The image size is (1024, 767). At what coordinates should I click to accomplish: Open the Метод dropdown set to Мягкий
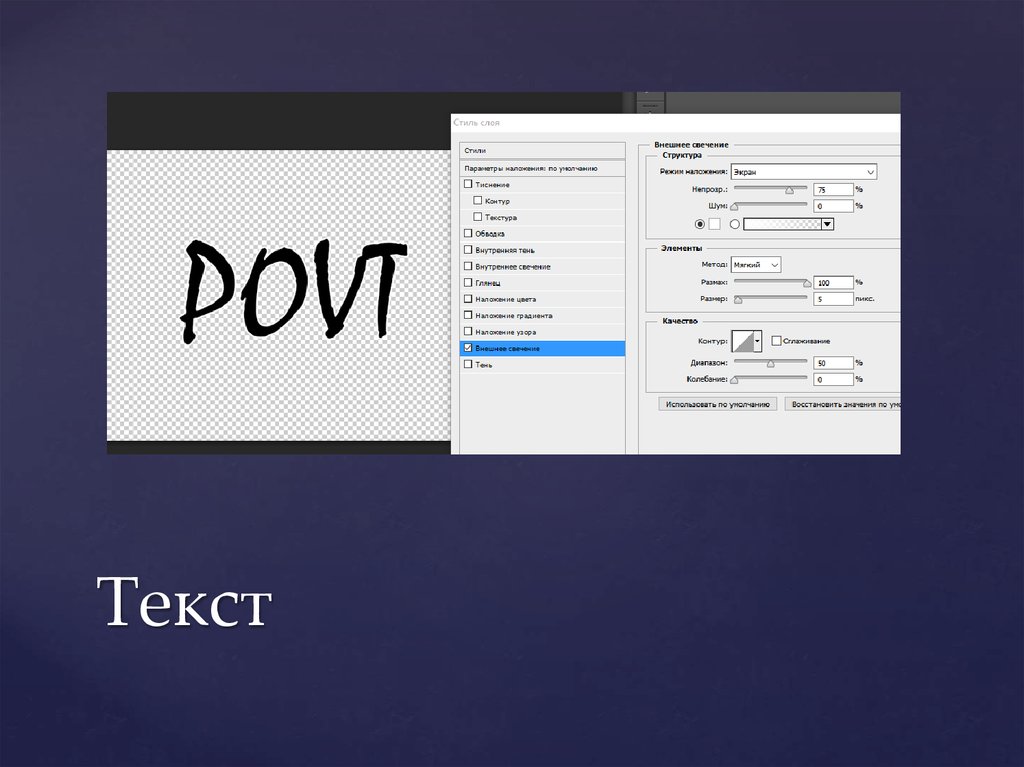755,265
